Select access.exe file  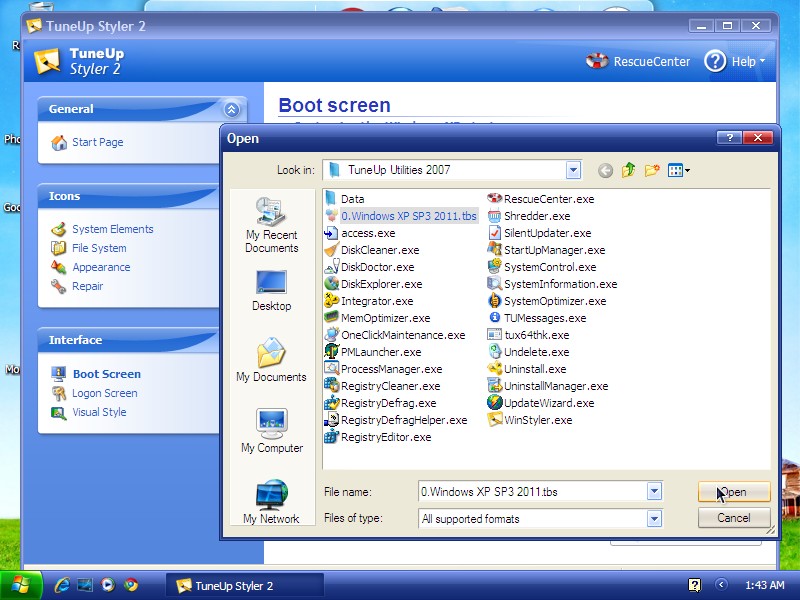360,233
